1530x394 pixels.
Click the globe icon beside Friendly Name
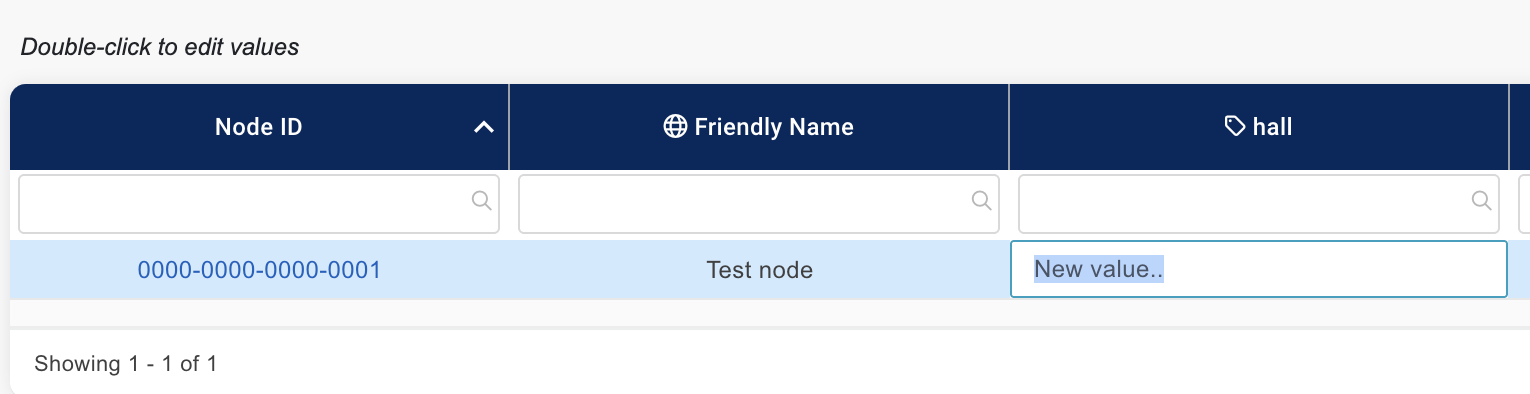pyautogui.click(x=676, y=127)
